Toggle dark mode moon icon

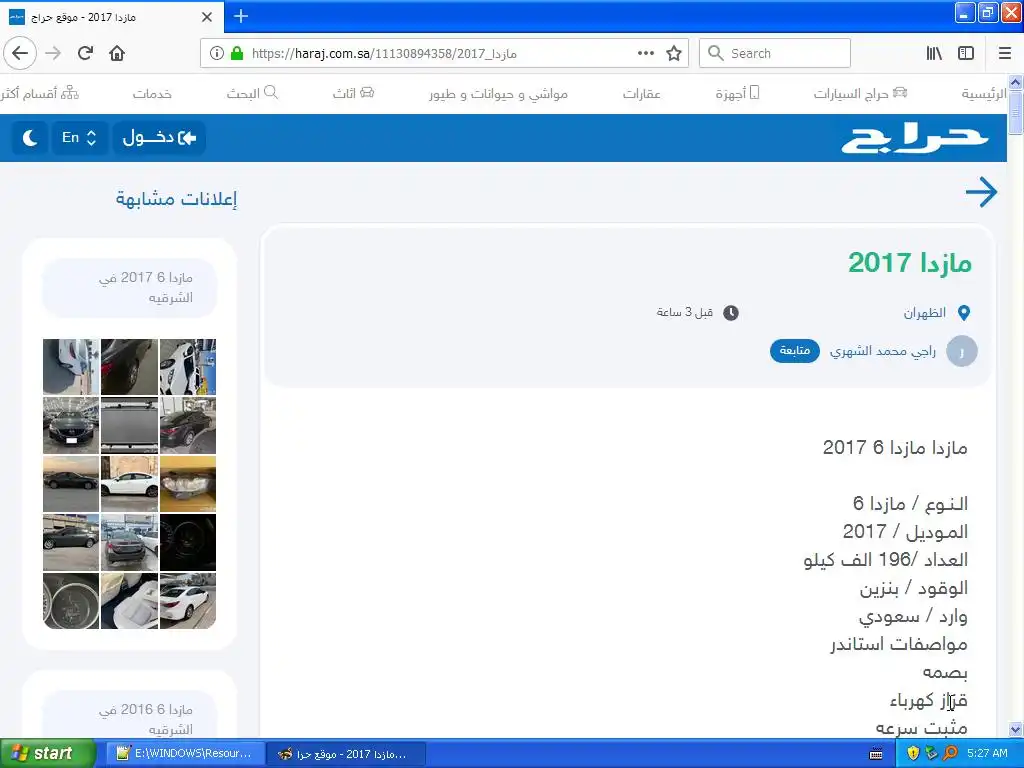[29, 138]
